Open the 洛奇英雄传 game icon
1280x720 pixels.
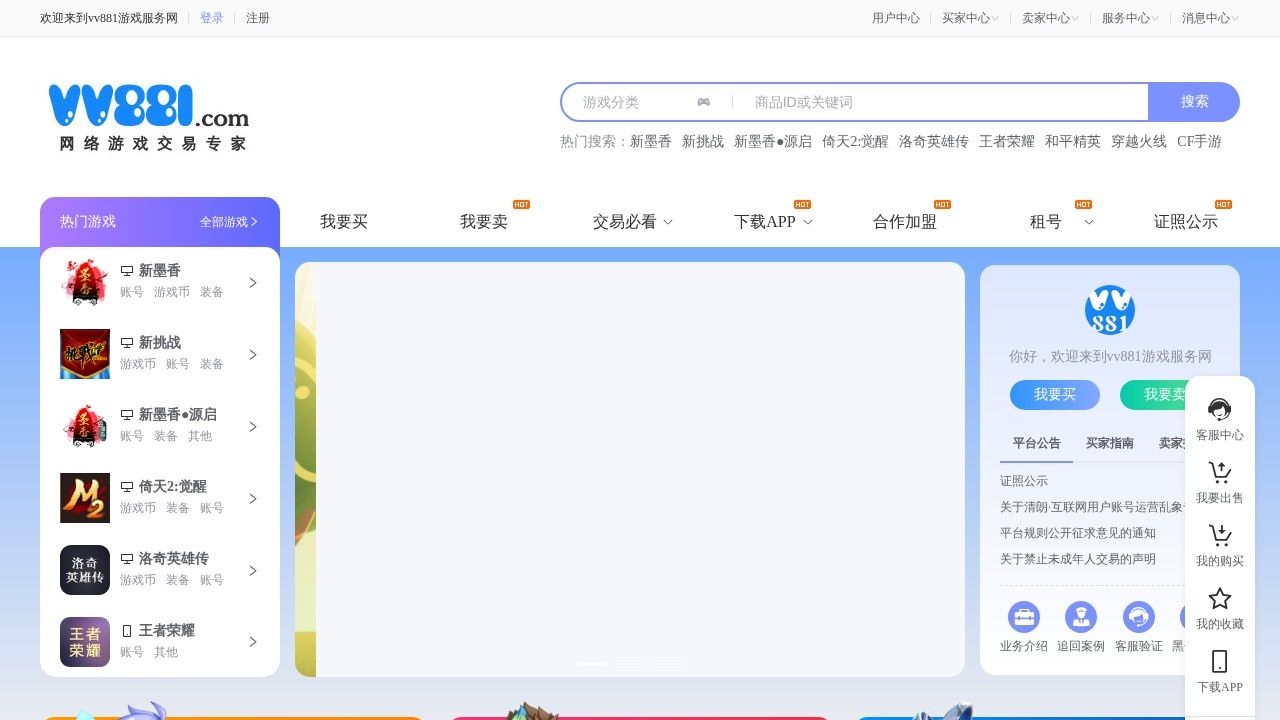tap(85, 570)
